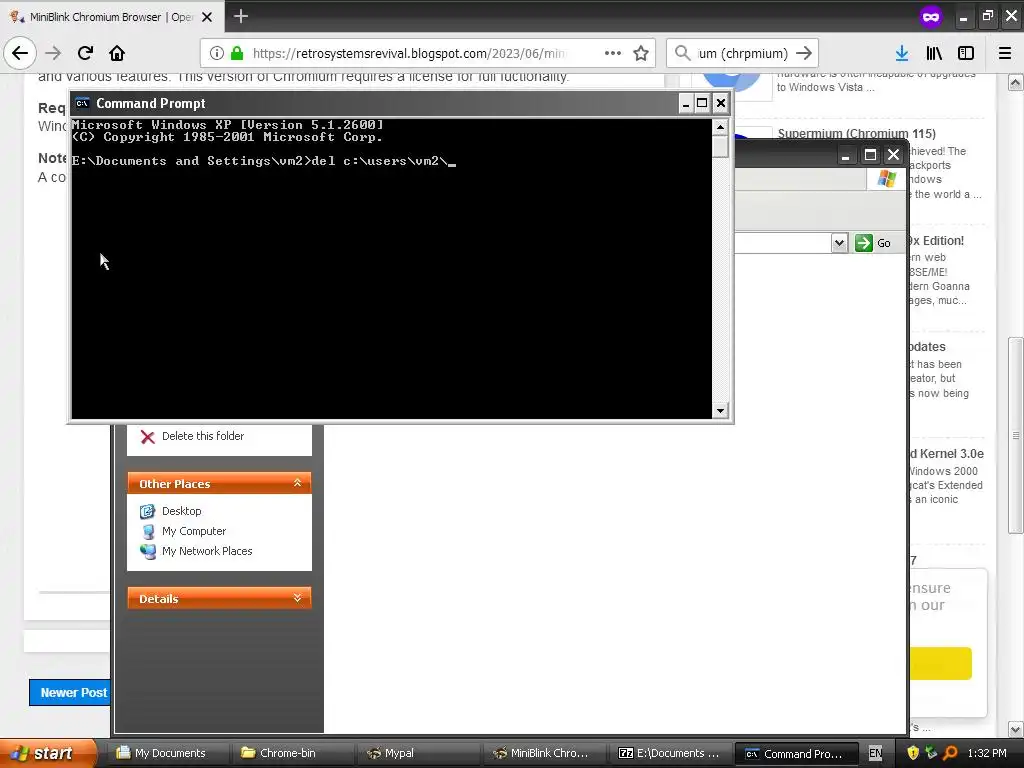Switch to Mypal taskbar button
Viewport: 1024px width, 768px height.
tap(420, 753)
